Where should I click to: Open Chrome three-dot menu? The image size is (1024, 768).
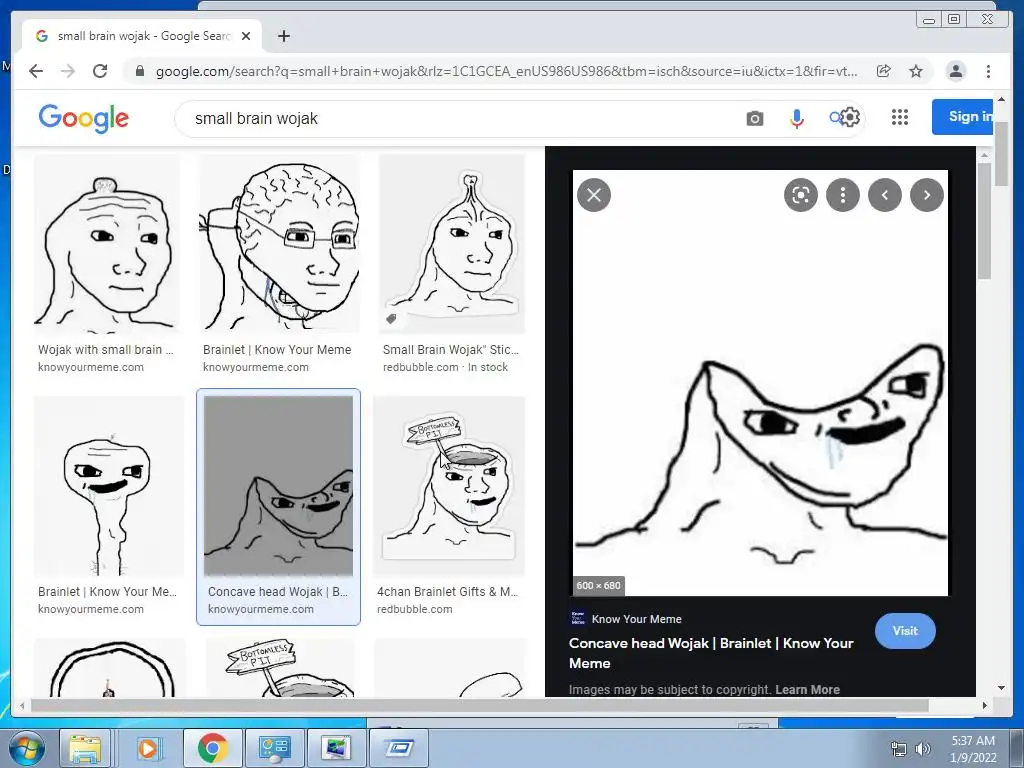(988, 71)
